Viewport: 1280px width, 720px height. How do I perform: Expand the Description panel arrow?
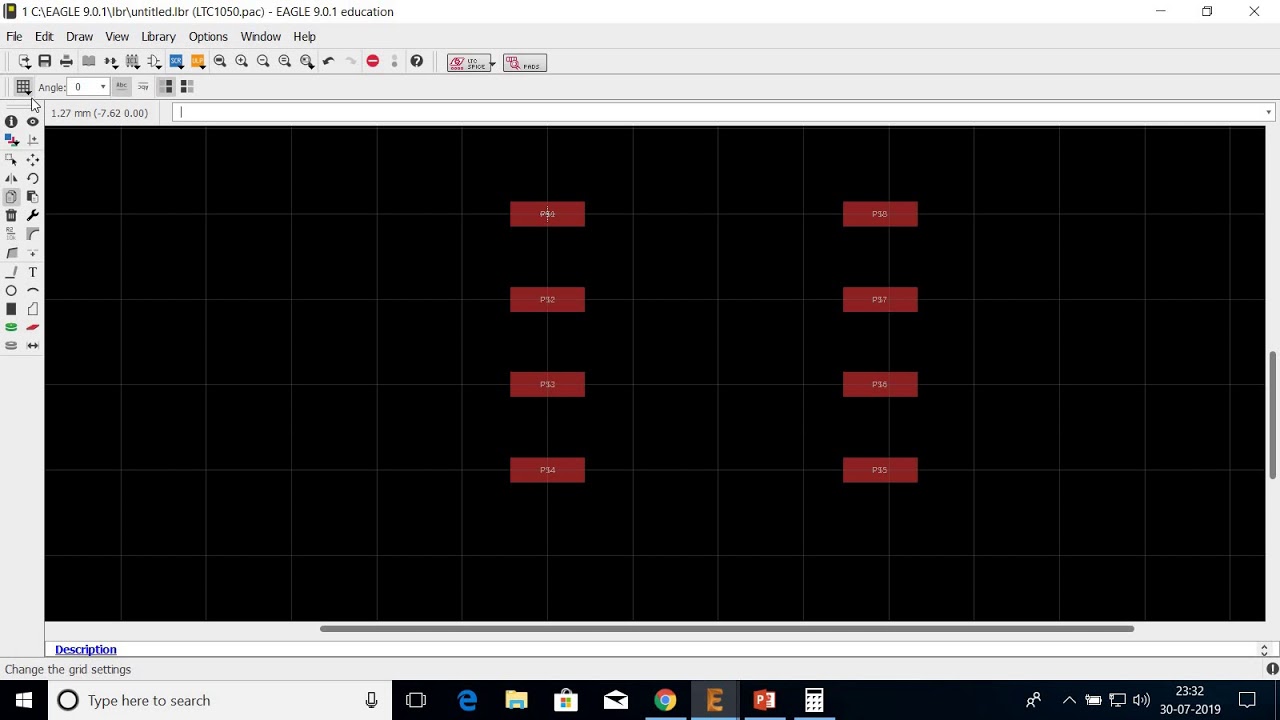[1264, 650]
